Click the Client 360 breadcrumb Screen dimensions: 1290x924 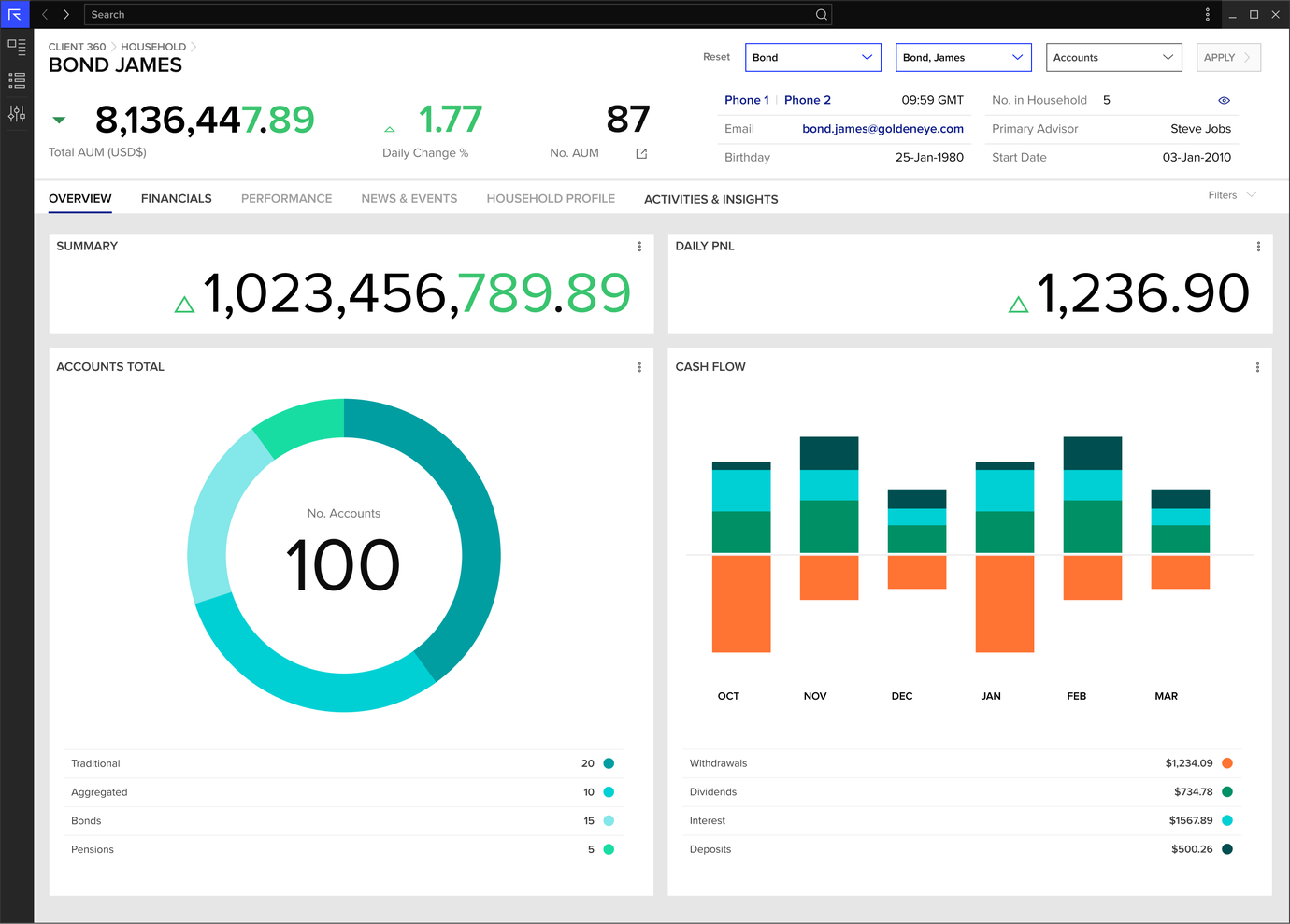tap(78, 47)
